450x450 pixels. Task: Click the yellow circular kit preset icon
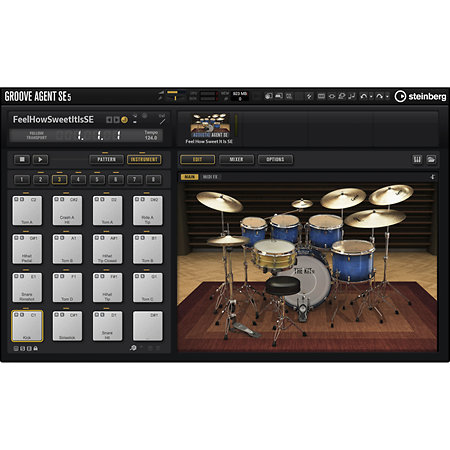tap(124, 120)
